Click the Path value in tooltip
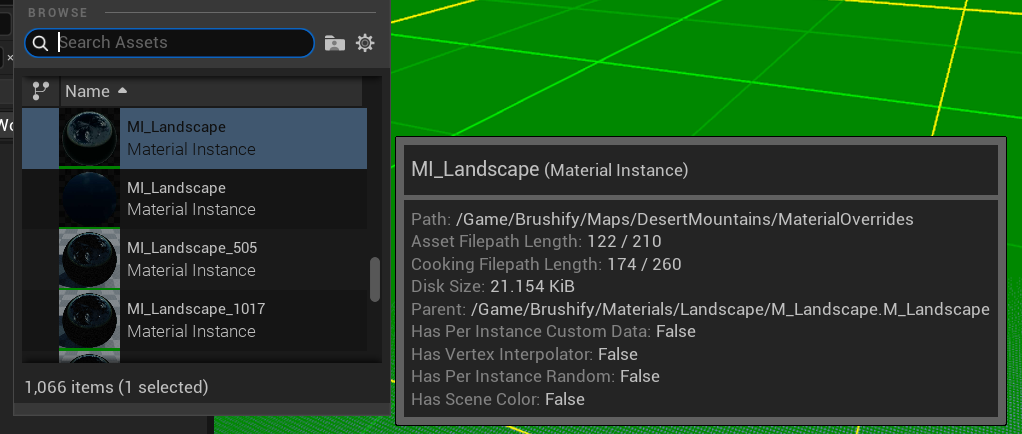This screenshot has height=434, width=1022. click(685, 220)
